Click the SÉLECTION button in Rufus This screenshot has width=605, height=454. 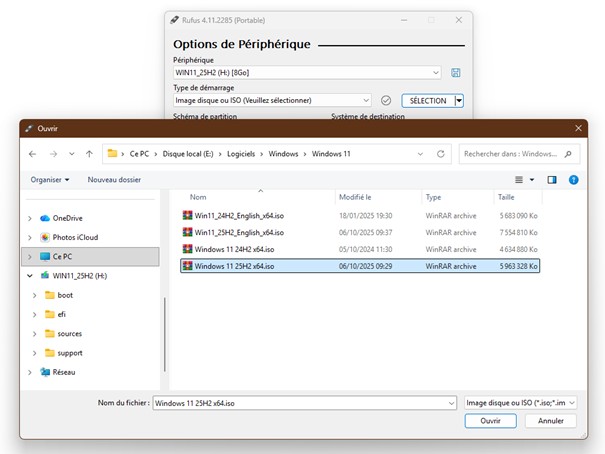point(428,101)
